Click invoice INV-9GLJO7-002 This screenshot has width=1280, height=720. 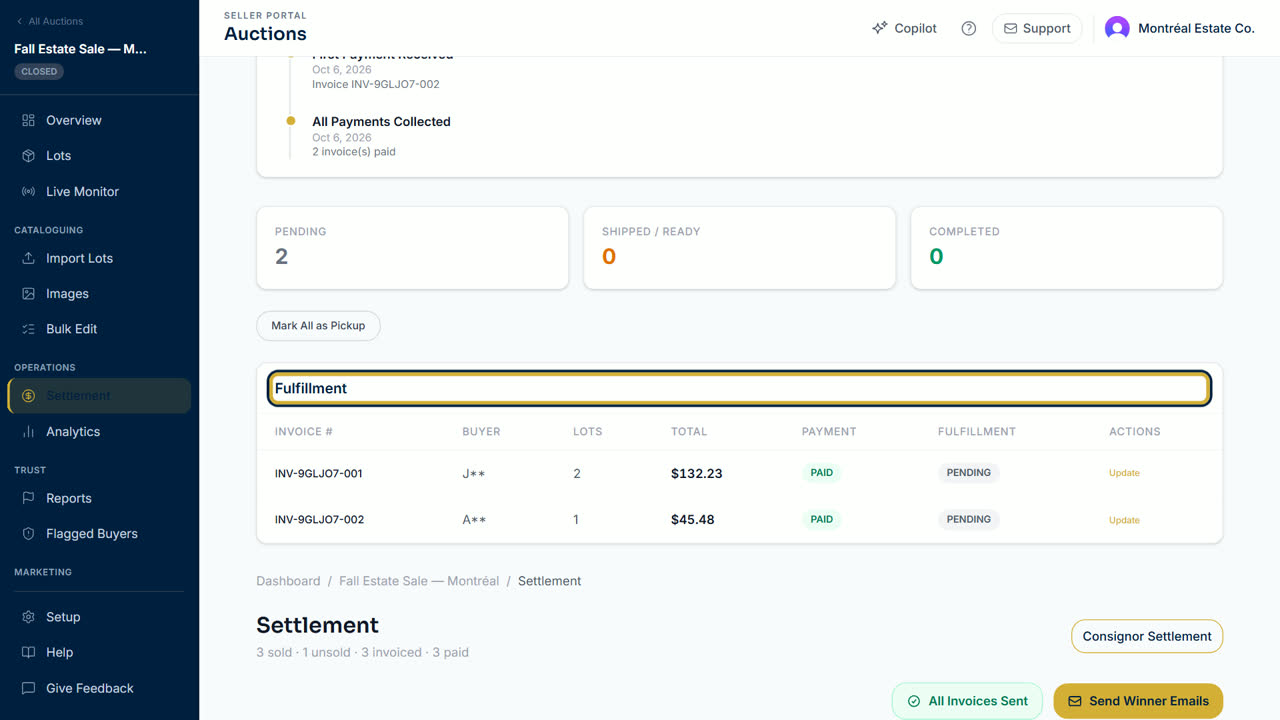(319, 520)
